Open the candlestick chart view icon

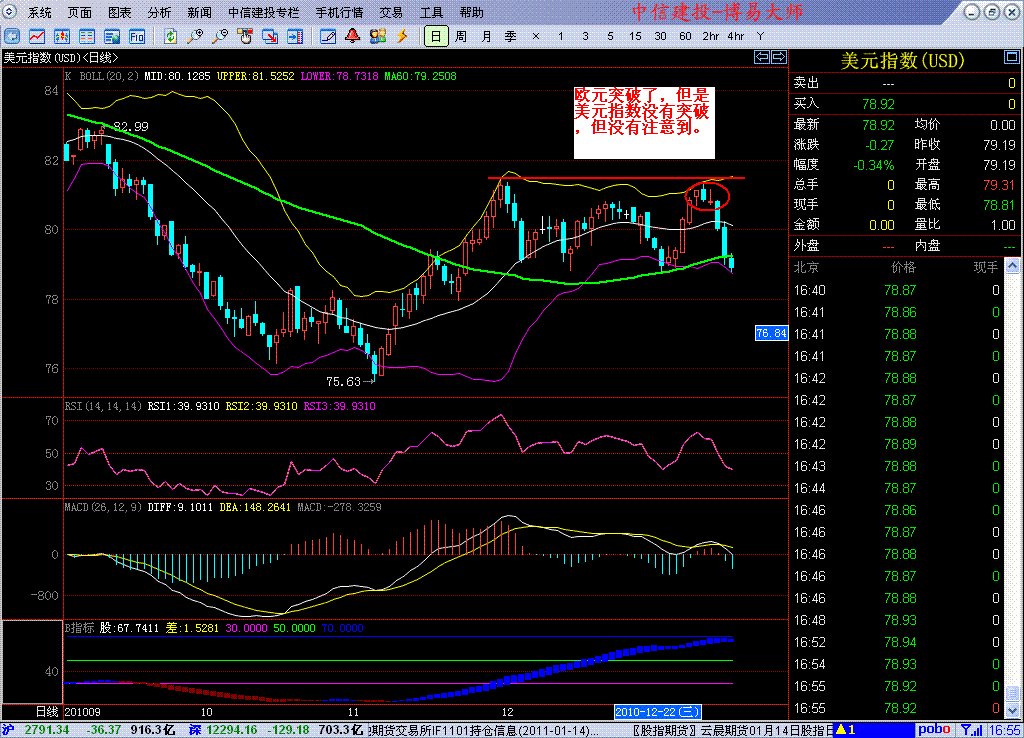tap(61, 37)
